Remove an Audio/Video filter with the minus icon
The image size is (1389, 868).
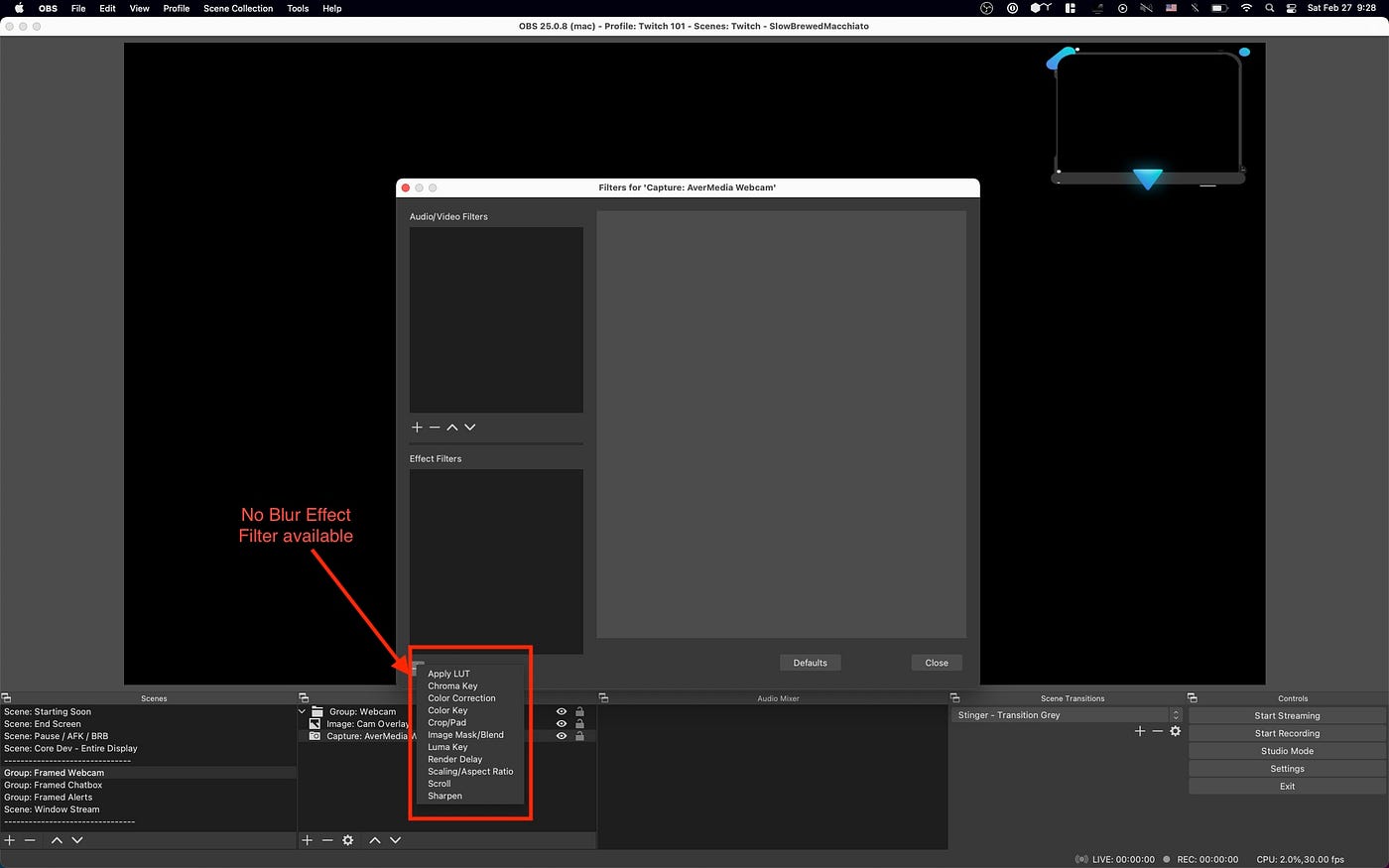pyautogui.click(x=435, y=427)
